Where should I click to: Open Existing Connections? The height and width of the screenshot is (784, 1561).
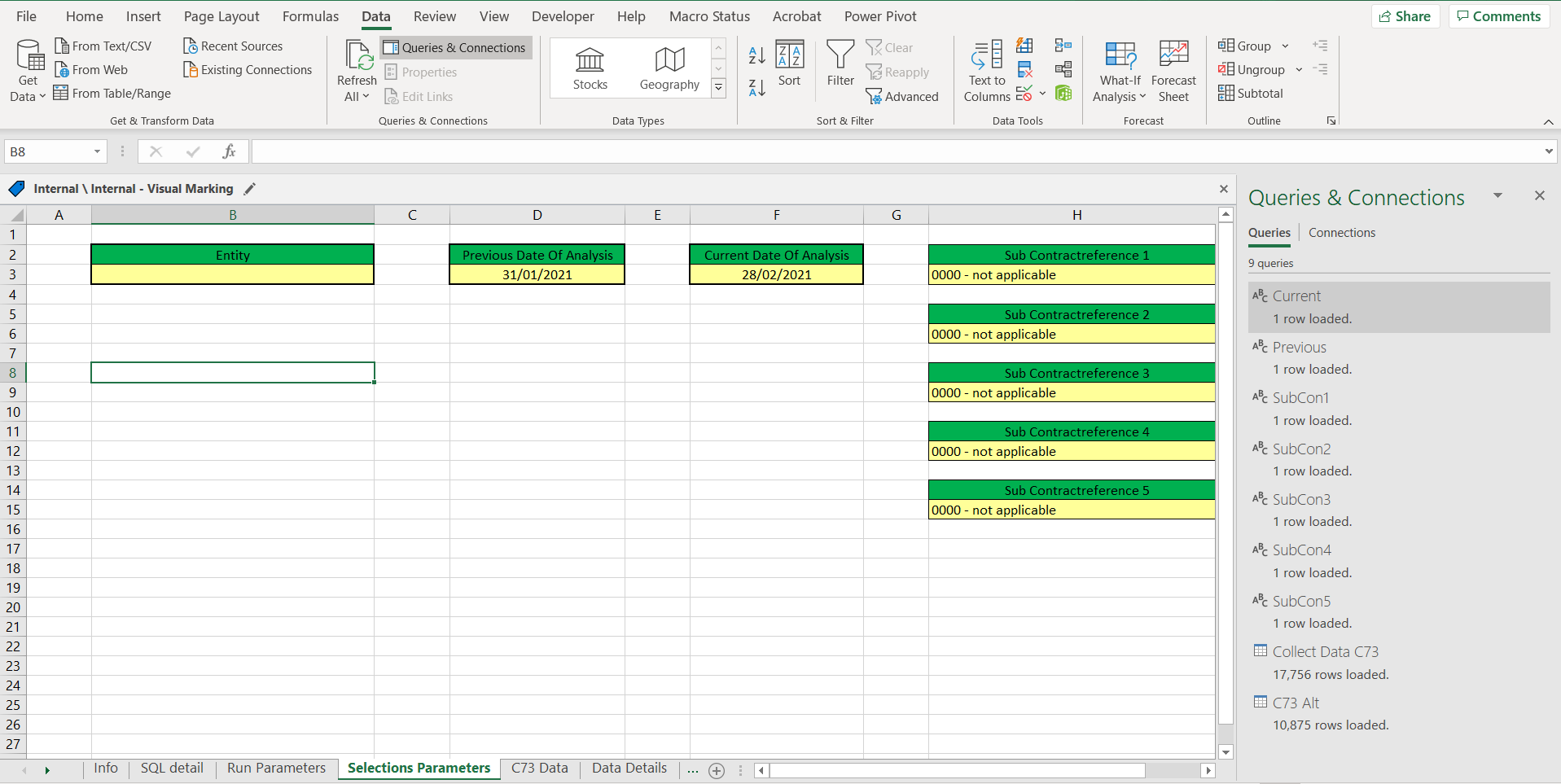tap(248, 70)
